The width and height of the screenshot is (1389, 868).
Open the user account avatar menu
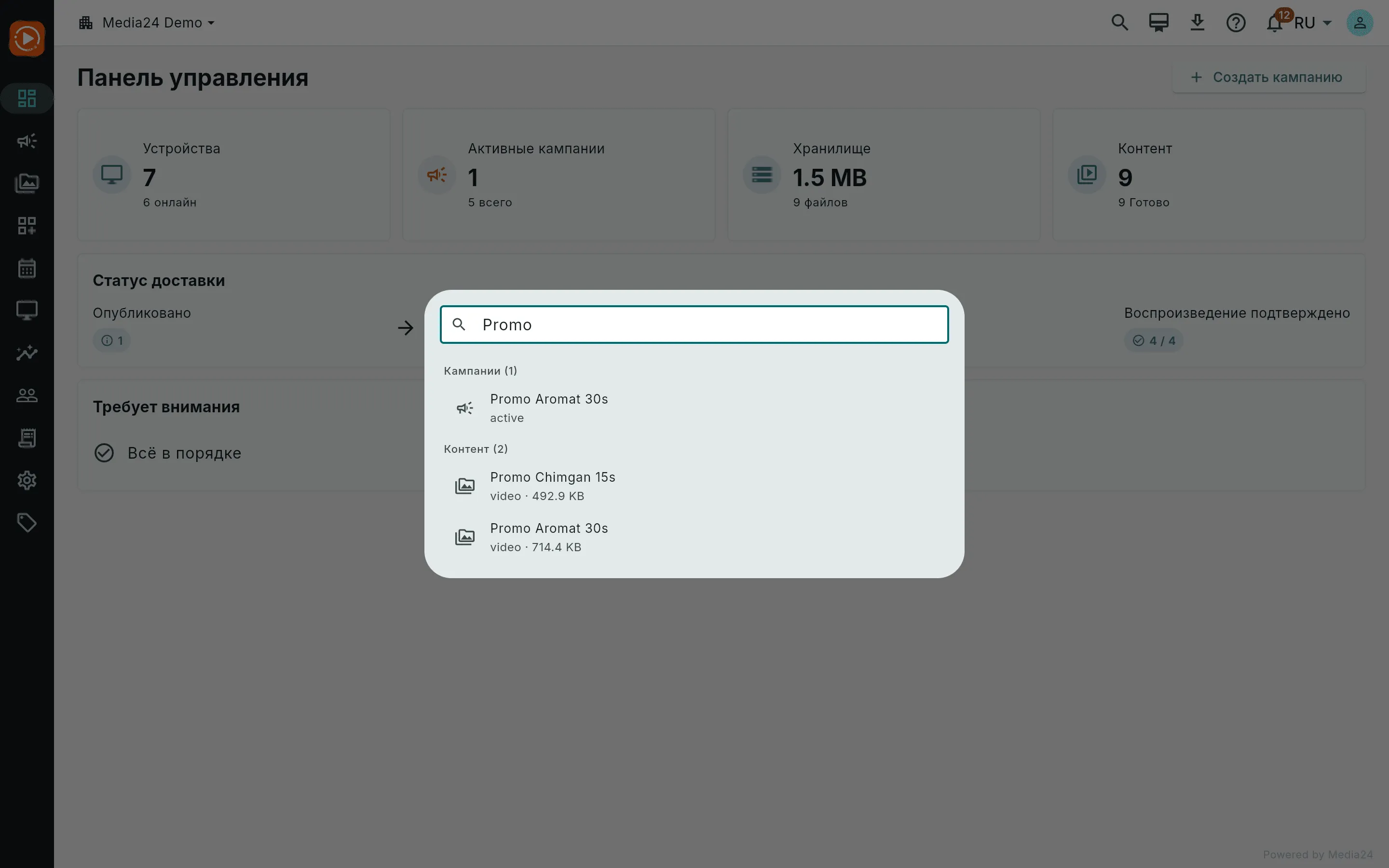[x=1360, y=23]
